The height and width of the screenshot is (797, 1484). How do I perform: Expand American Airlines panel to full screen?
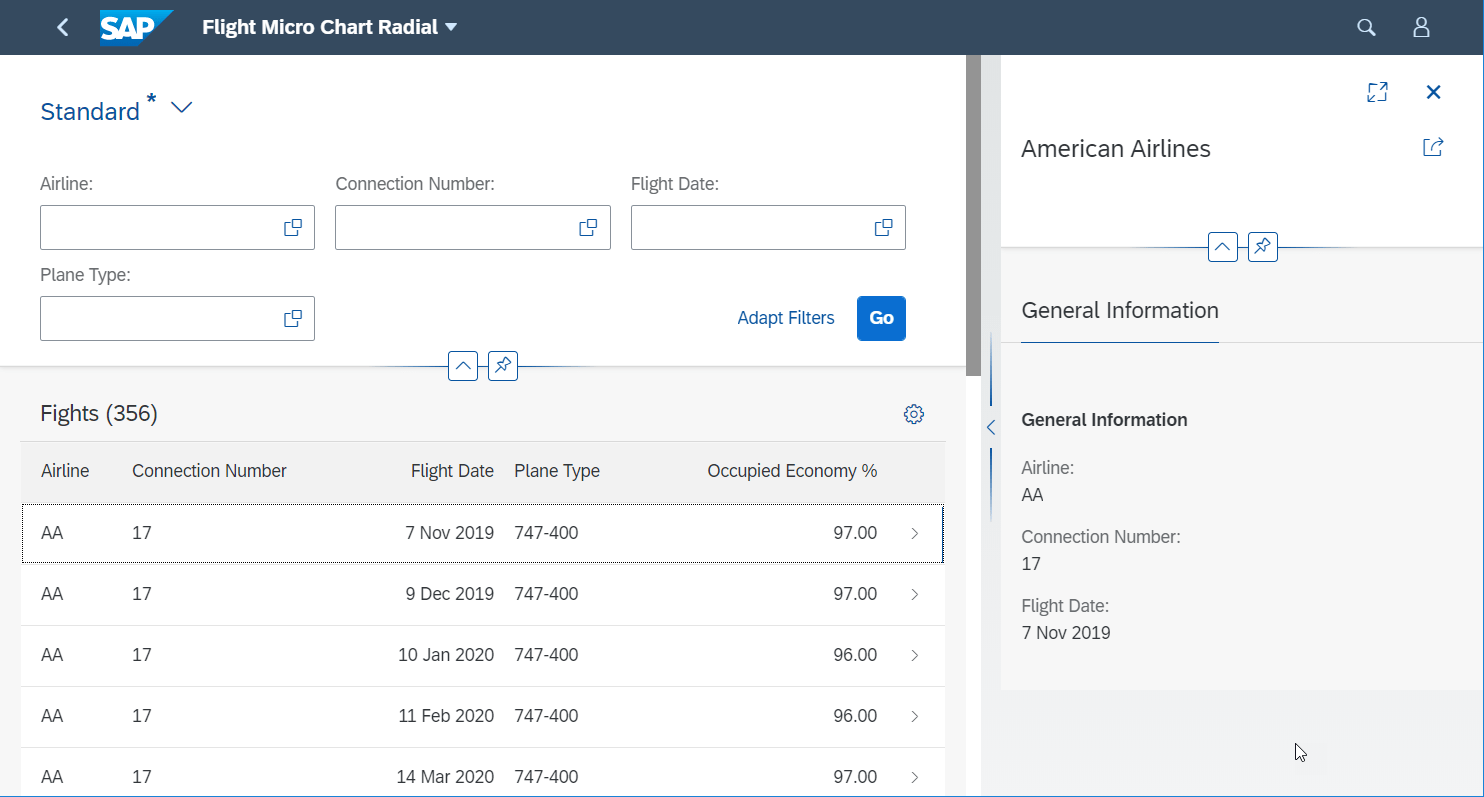1377,91
